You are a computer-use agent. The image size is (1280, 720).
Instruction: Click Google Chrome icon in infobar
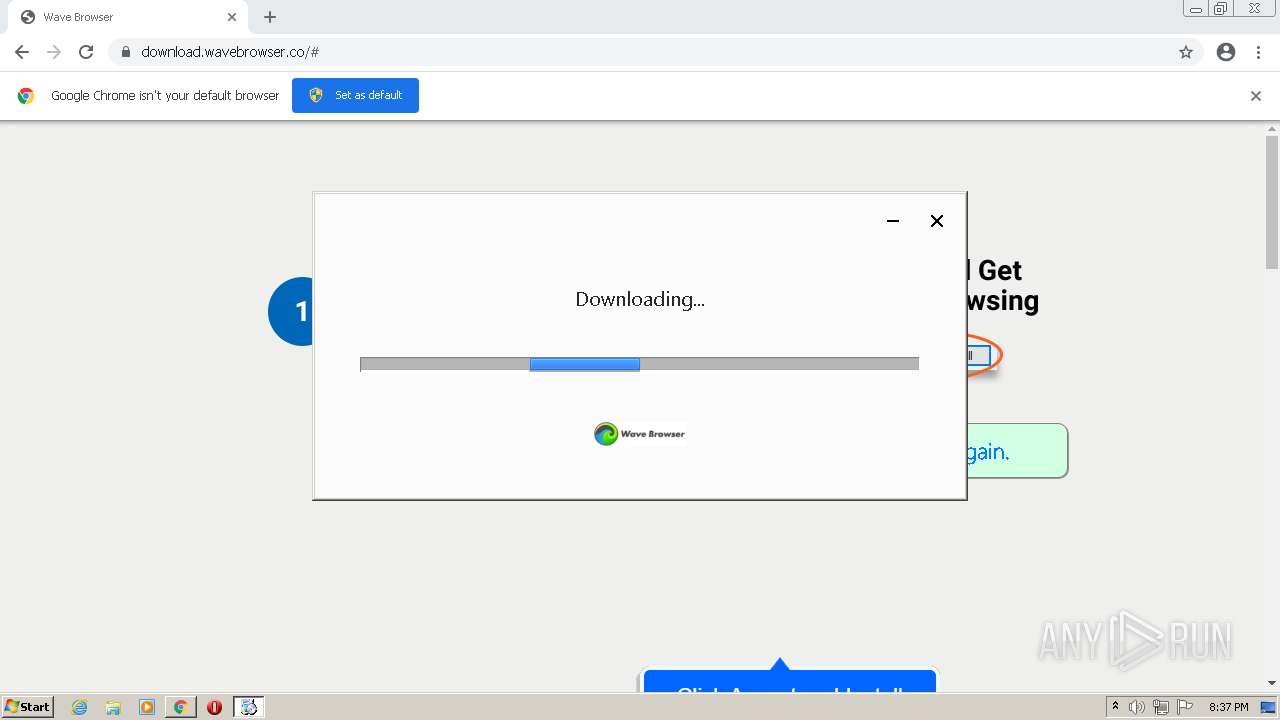pos(26,96)
